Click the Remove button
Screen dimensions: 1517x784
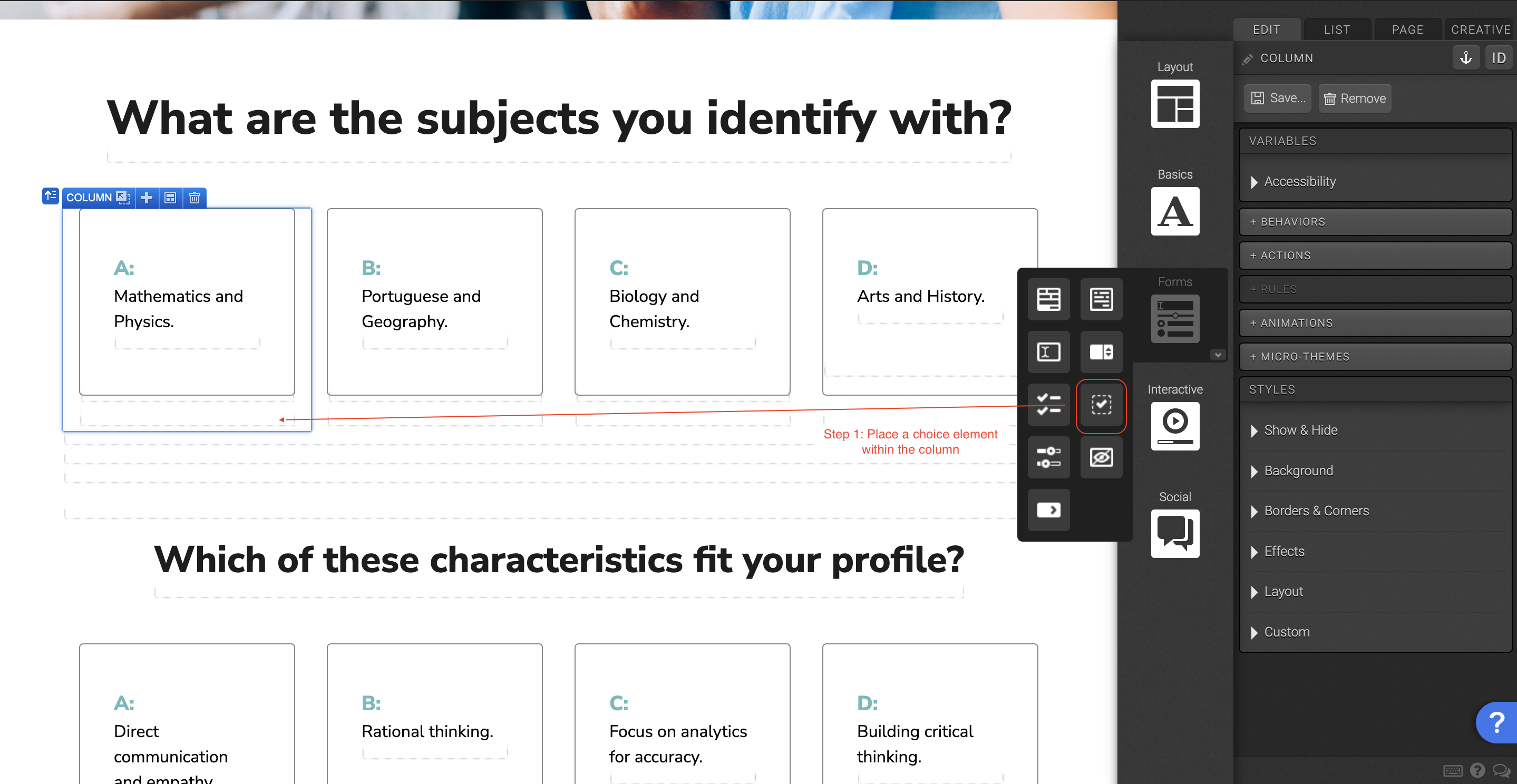coord(1355,99)
